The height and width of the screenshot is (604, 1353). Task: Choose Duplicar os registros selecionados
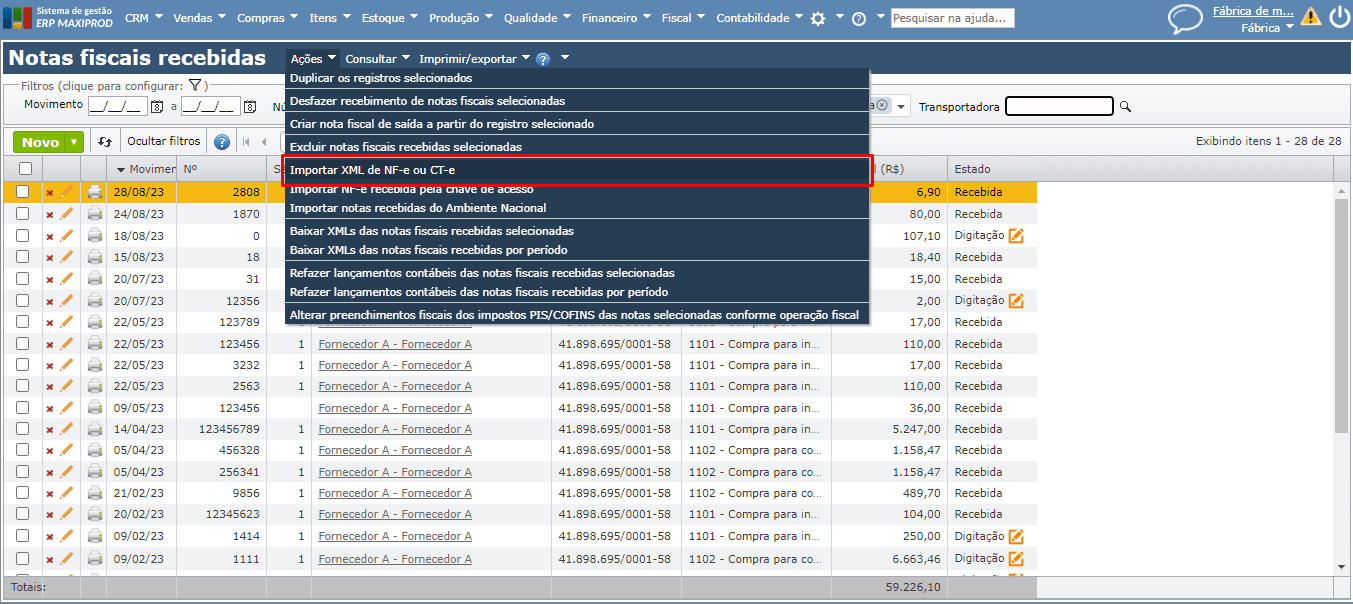[x=380, y=78]
